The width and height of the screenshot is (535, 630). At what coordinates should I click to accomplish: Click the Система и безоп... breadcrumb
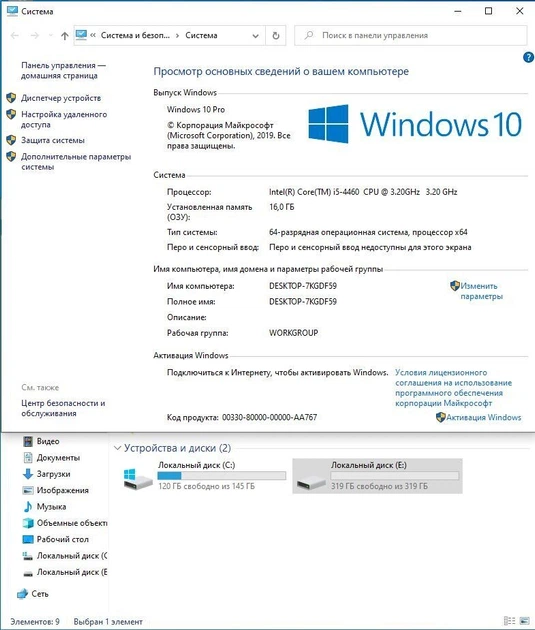(x=135, y=35)
